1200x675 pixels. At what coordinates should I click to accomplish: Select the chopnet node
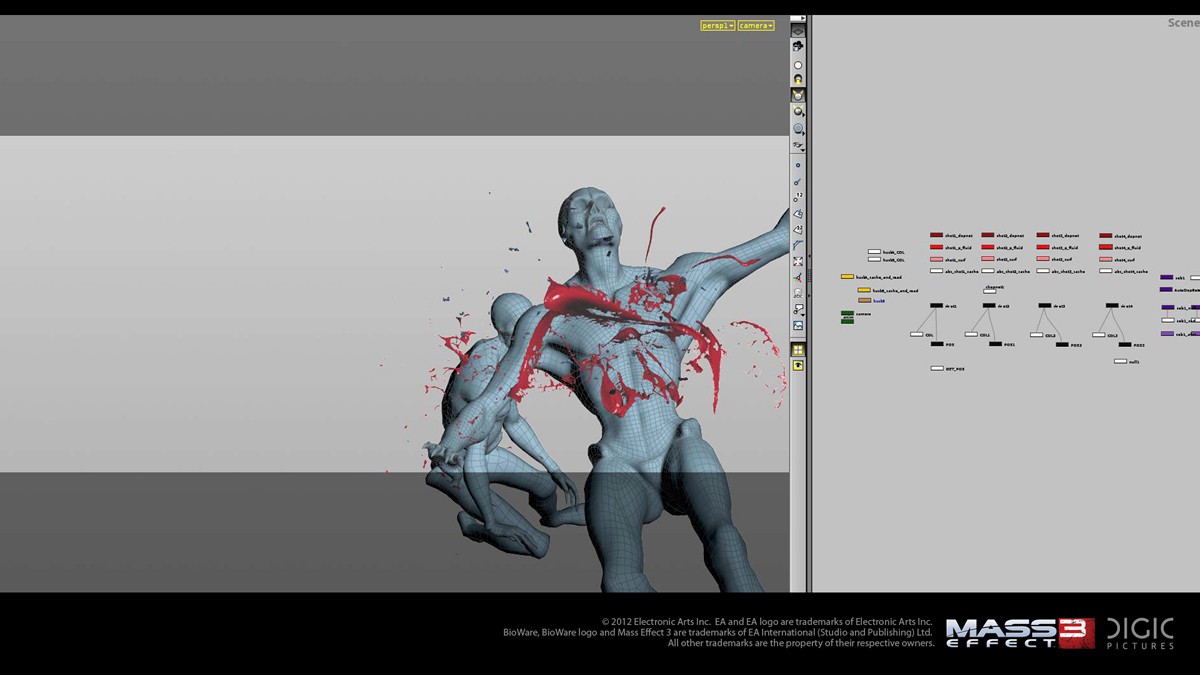990,291
